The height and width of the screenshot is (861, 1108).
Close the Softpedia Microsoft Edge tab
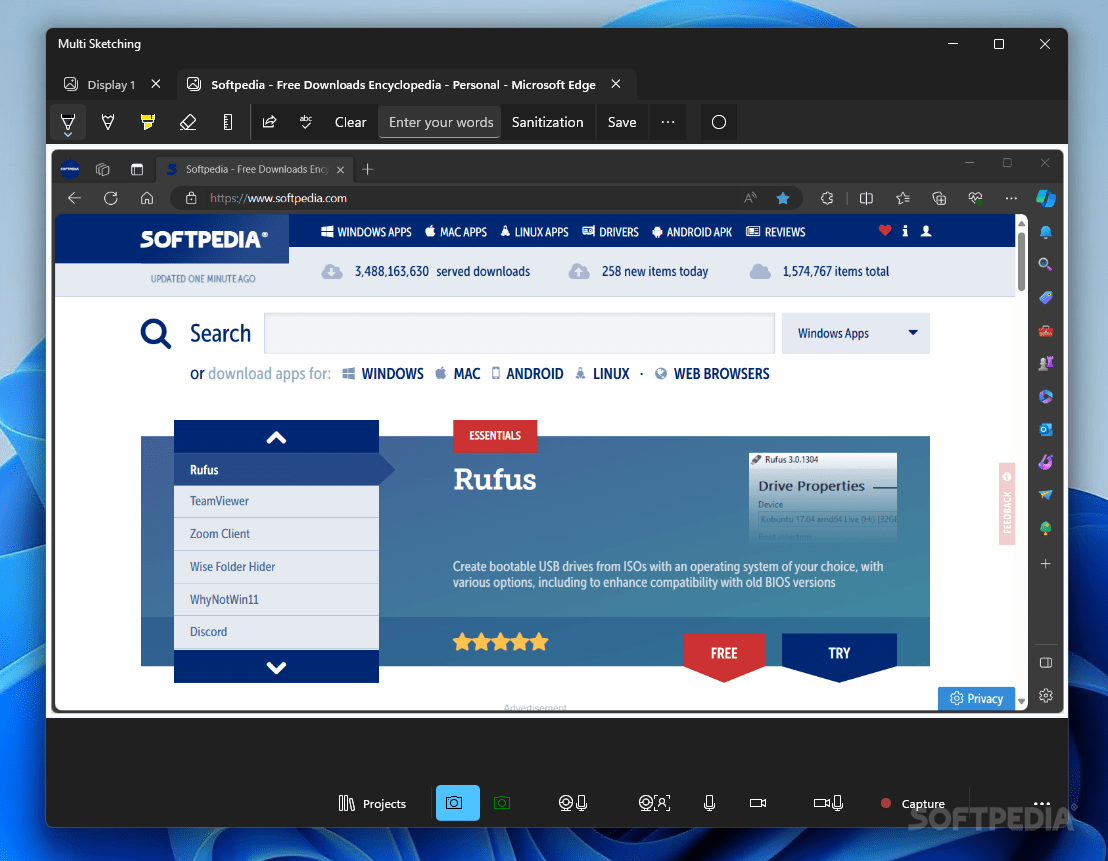tap(616, 84)
